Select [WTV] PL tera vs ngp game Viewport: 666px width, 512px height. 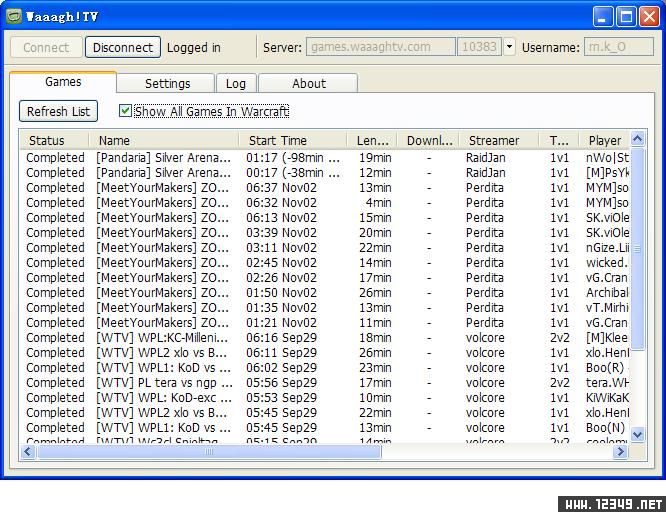coord(325,383)
